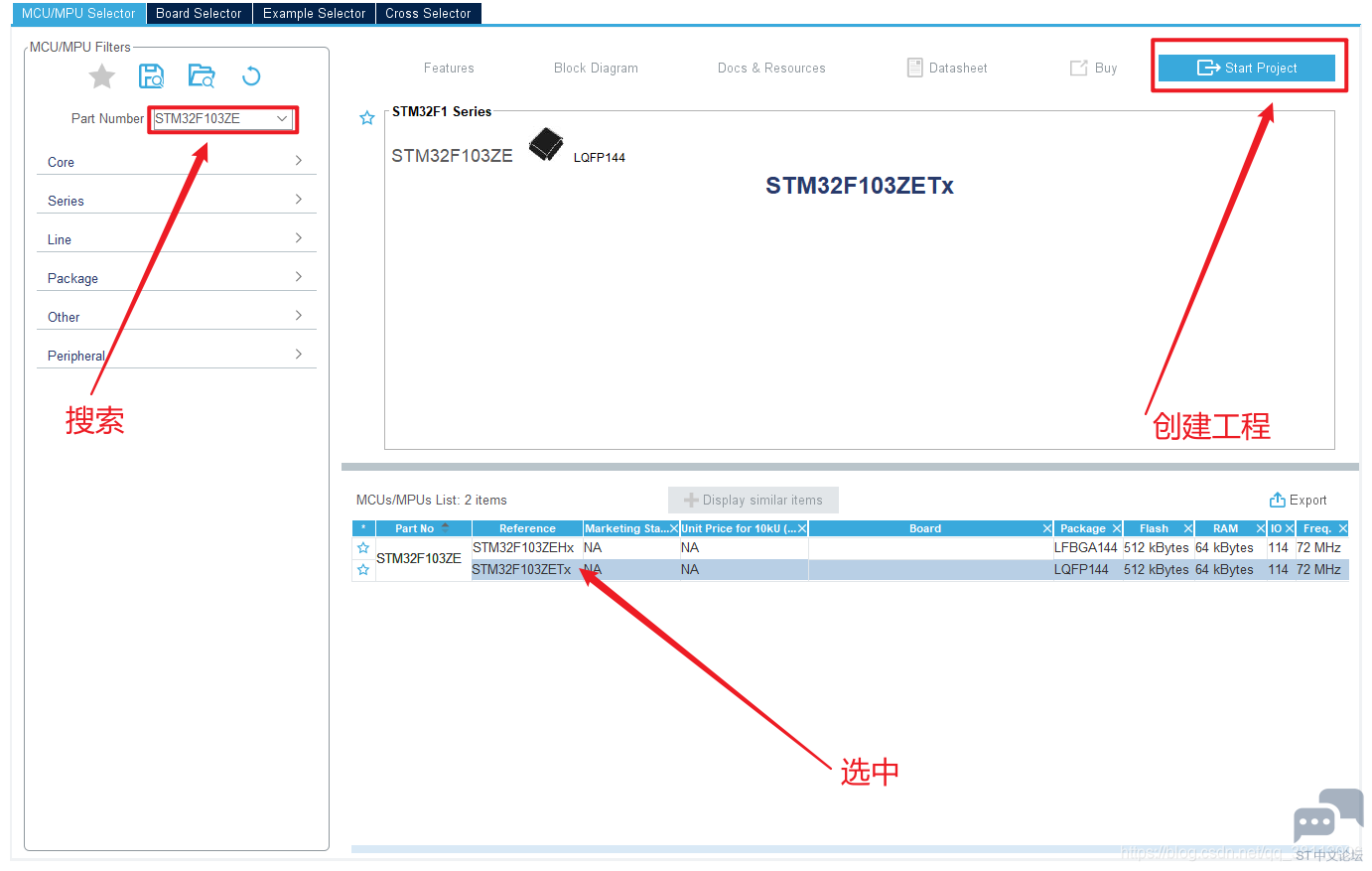The height and width of the screenshot is (871, 1372).
Task: Click the Buy external link icon
Action: 1078,68
